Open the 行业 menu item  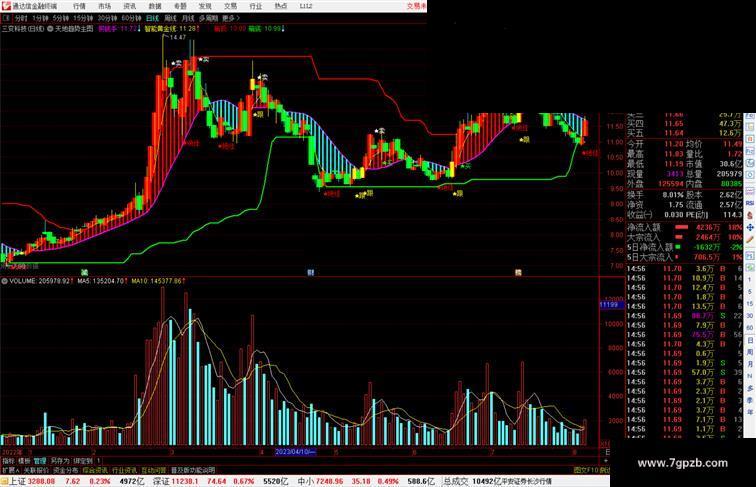coord(256,6)
